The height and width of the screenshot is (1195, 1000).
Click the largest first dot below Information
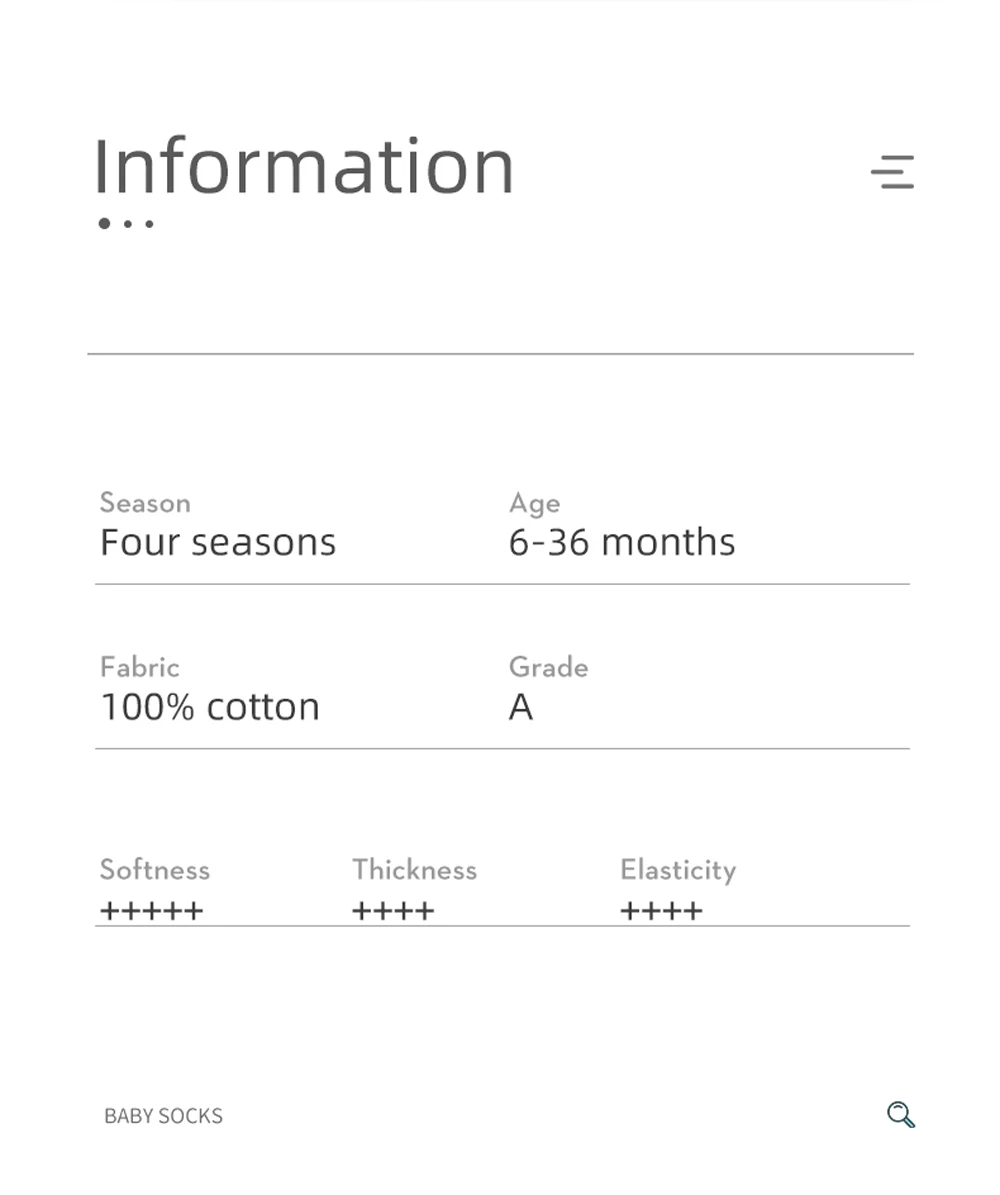[104, 223]
